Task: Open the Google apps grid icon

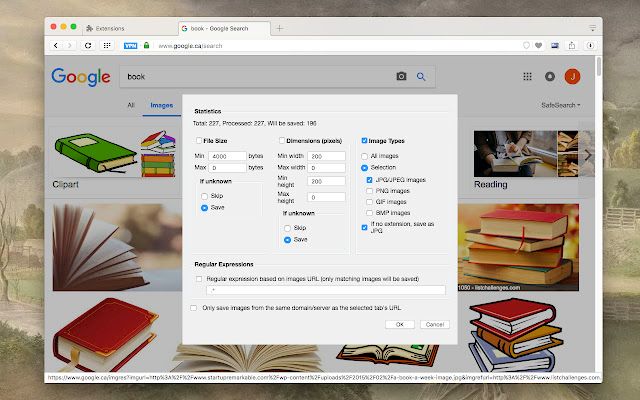Action: pyautogui.click(x=527, y=76)
